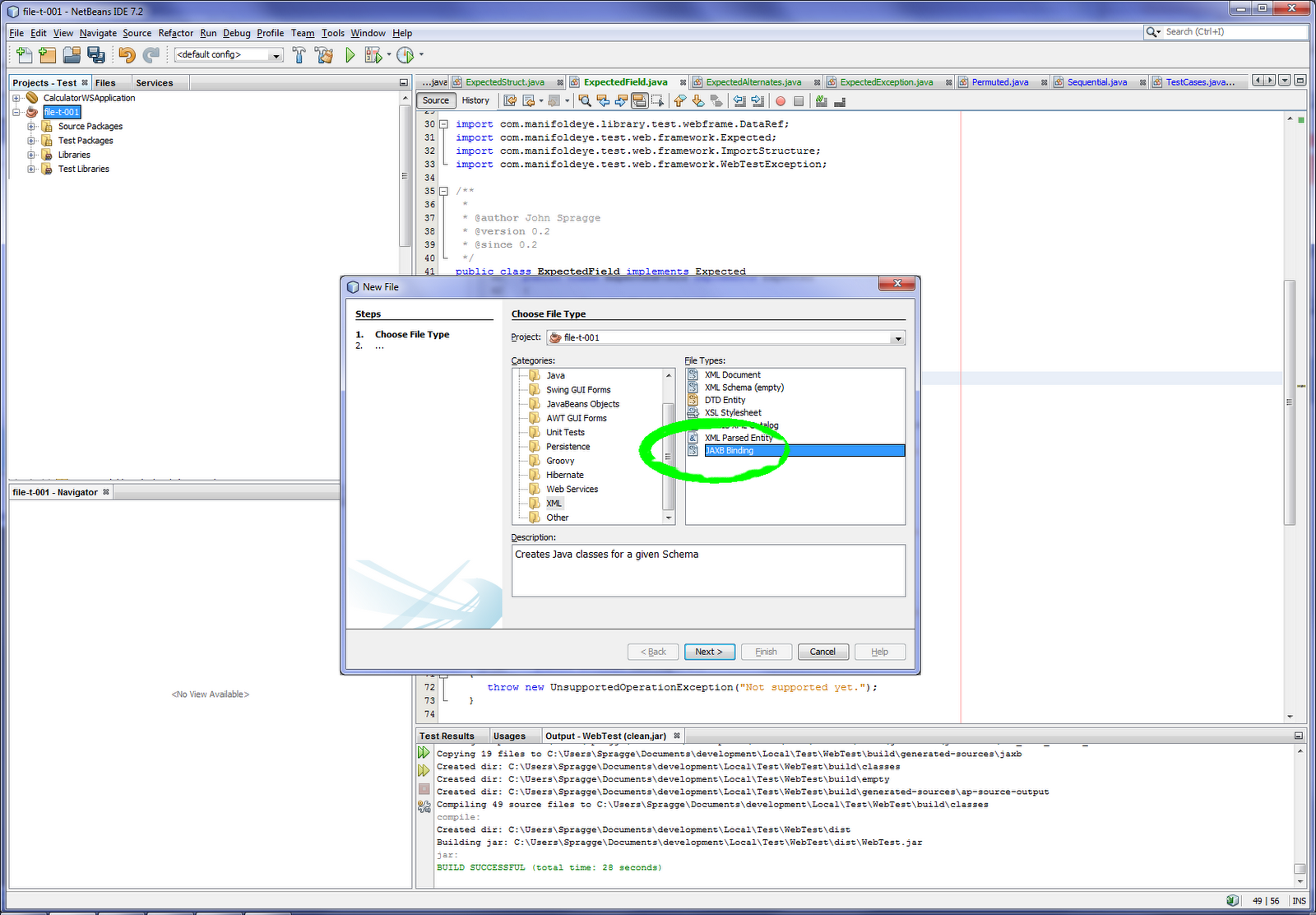The height and width of the screenshot is (915, 1316).
Task: Expand the Test Packages node
Action: [x=31, y=141]
